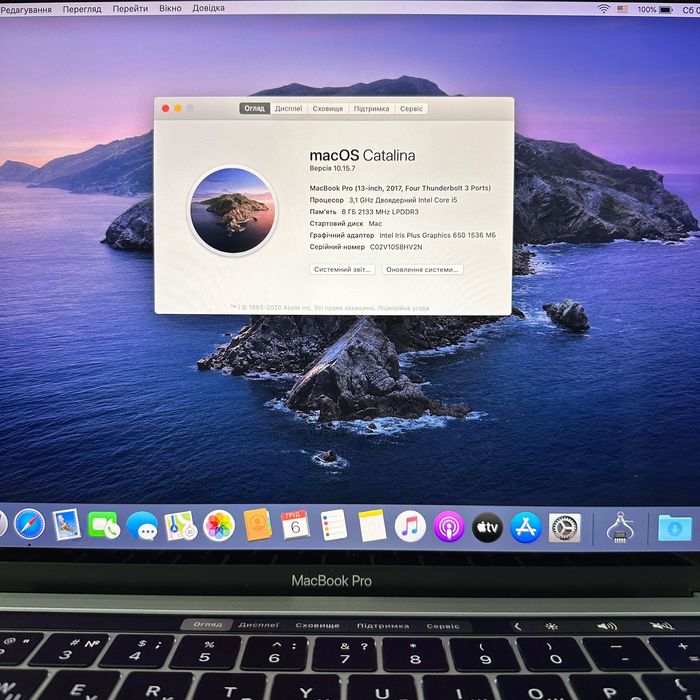Open the Перегляд menu

click(82, 9)
